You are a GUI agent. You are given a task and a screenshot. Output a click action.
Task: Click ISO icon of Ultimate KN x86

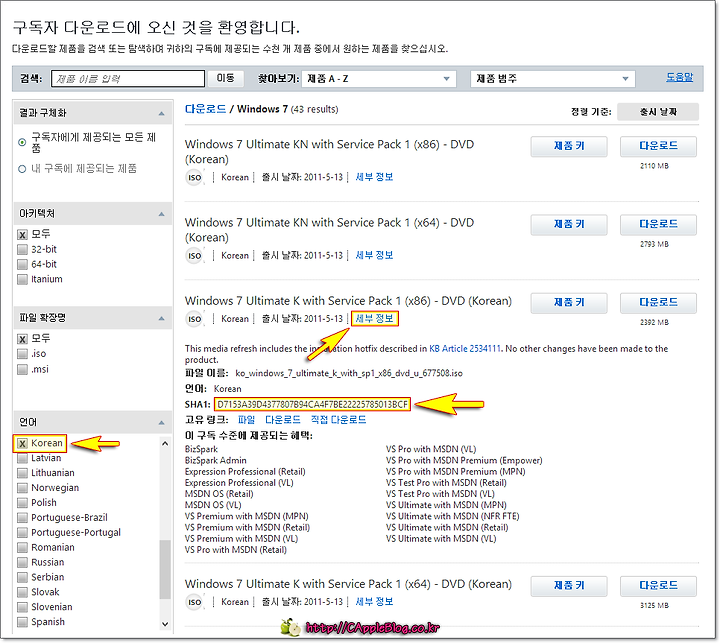(x=195, y=177)
